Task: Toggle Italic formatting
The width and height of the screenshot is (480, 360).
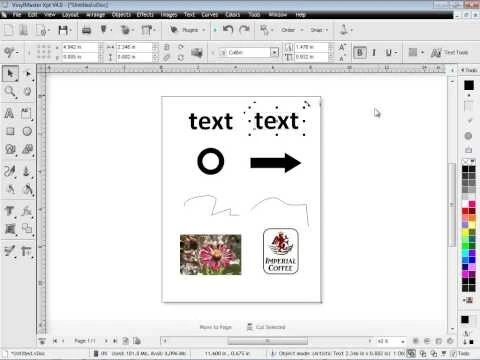Action: point(374,53)
